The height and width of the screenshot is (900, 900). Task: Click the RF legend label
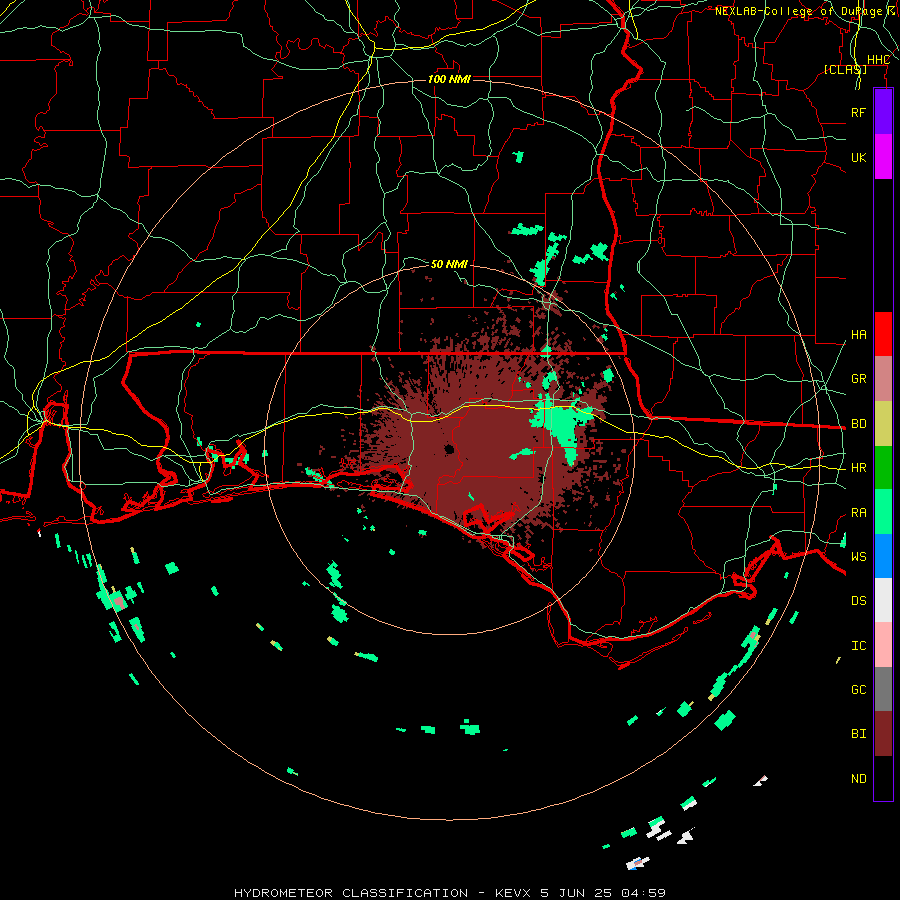tap(858, 112)
